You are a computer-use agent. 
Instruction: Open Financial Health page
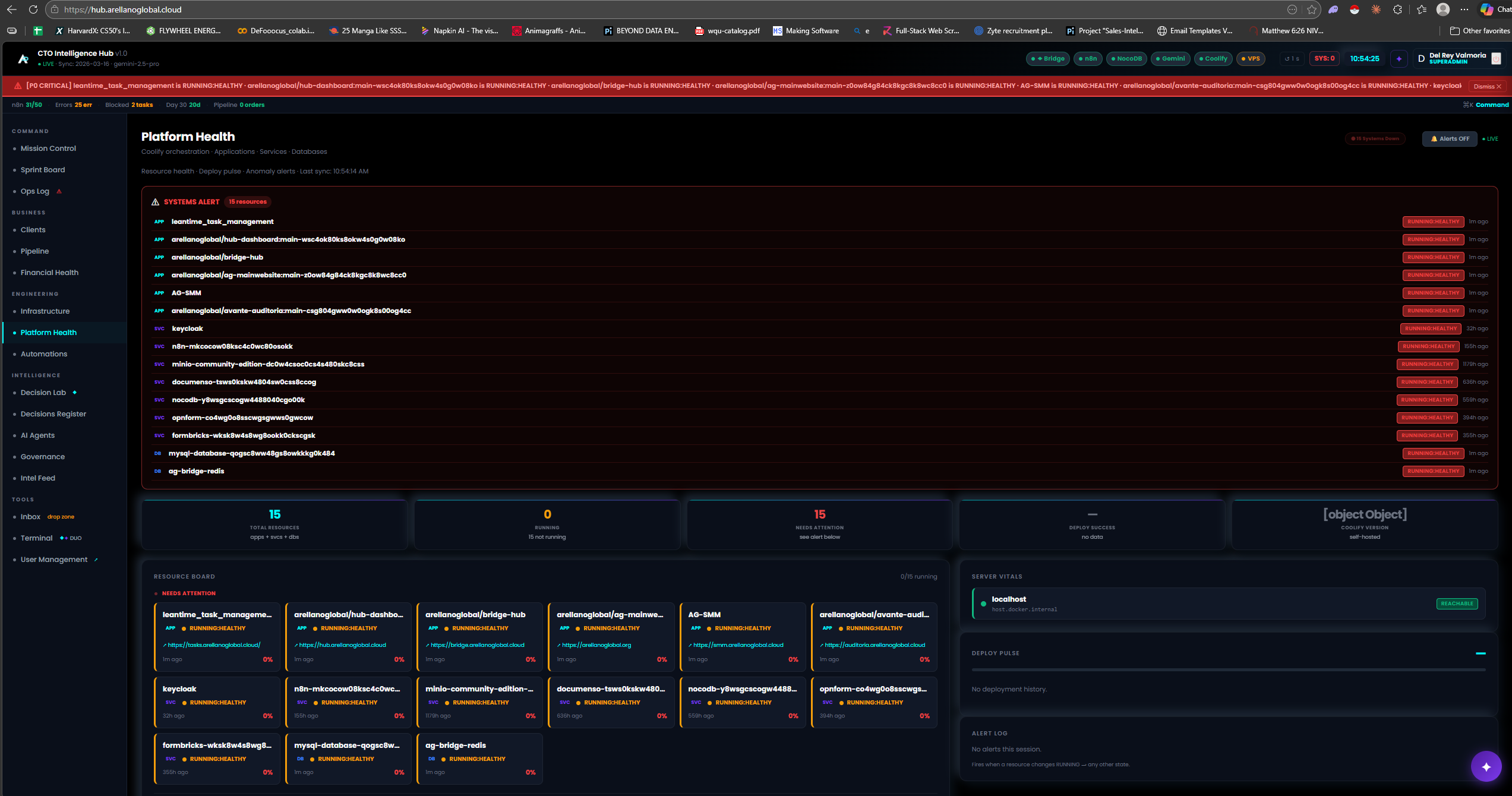pos(49,273)
